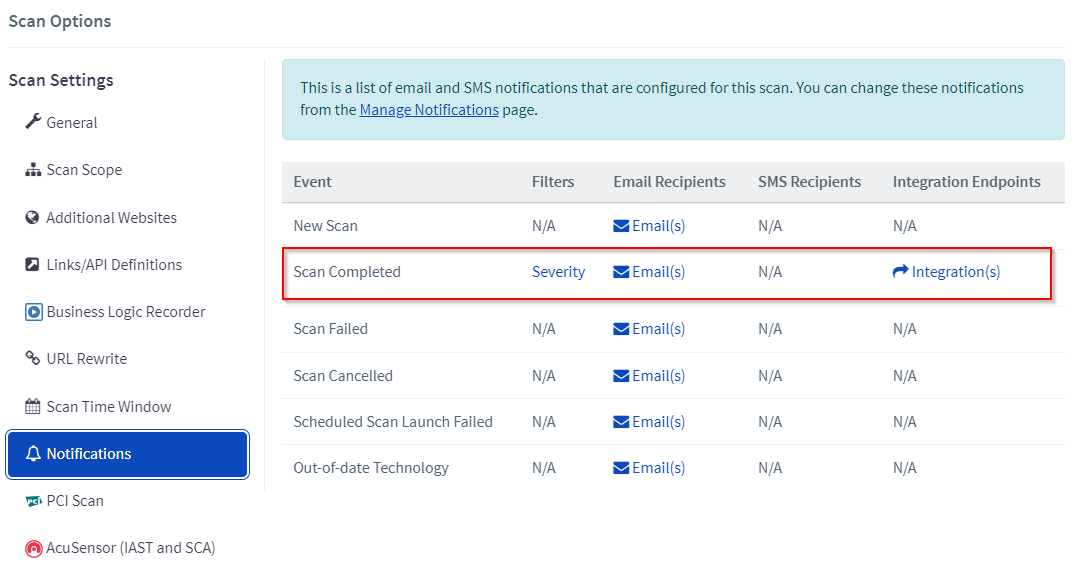Click the sitemap icon for Scan Scope
Screen dimensions: 1076x585
coord(33,170)
